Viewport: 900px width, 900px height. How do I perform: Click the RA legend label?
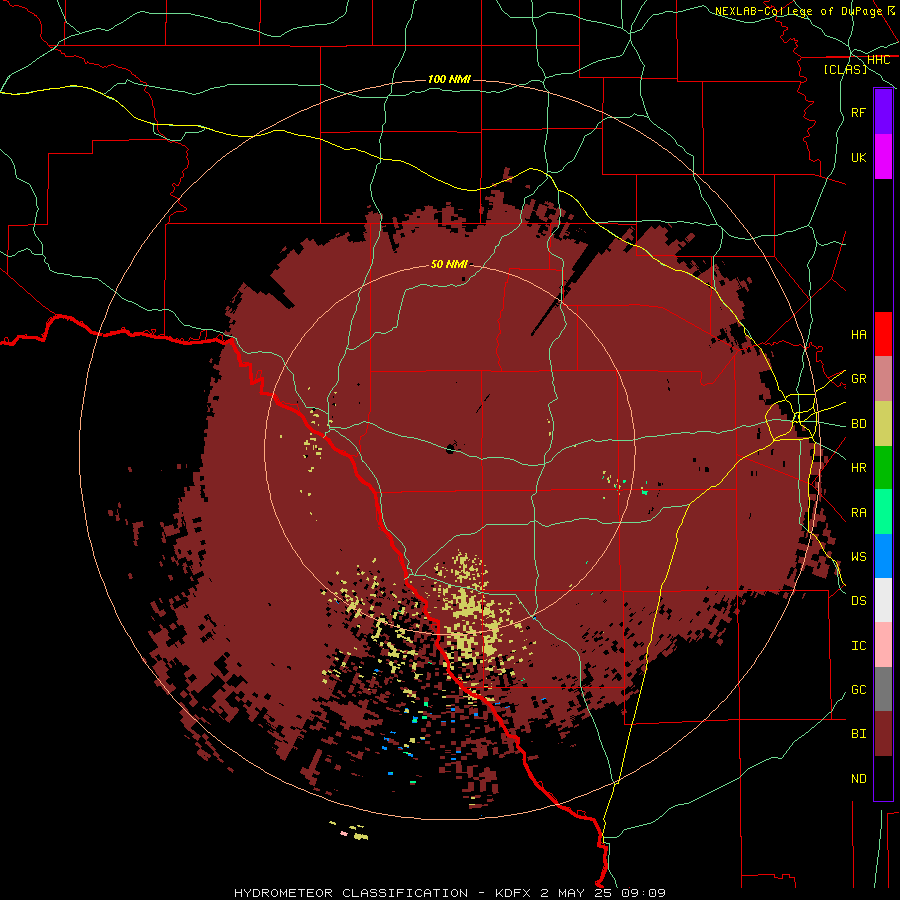click(858, 513)
